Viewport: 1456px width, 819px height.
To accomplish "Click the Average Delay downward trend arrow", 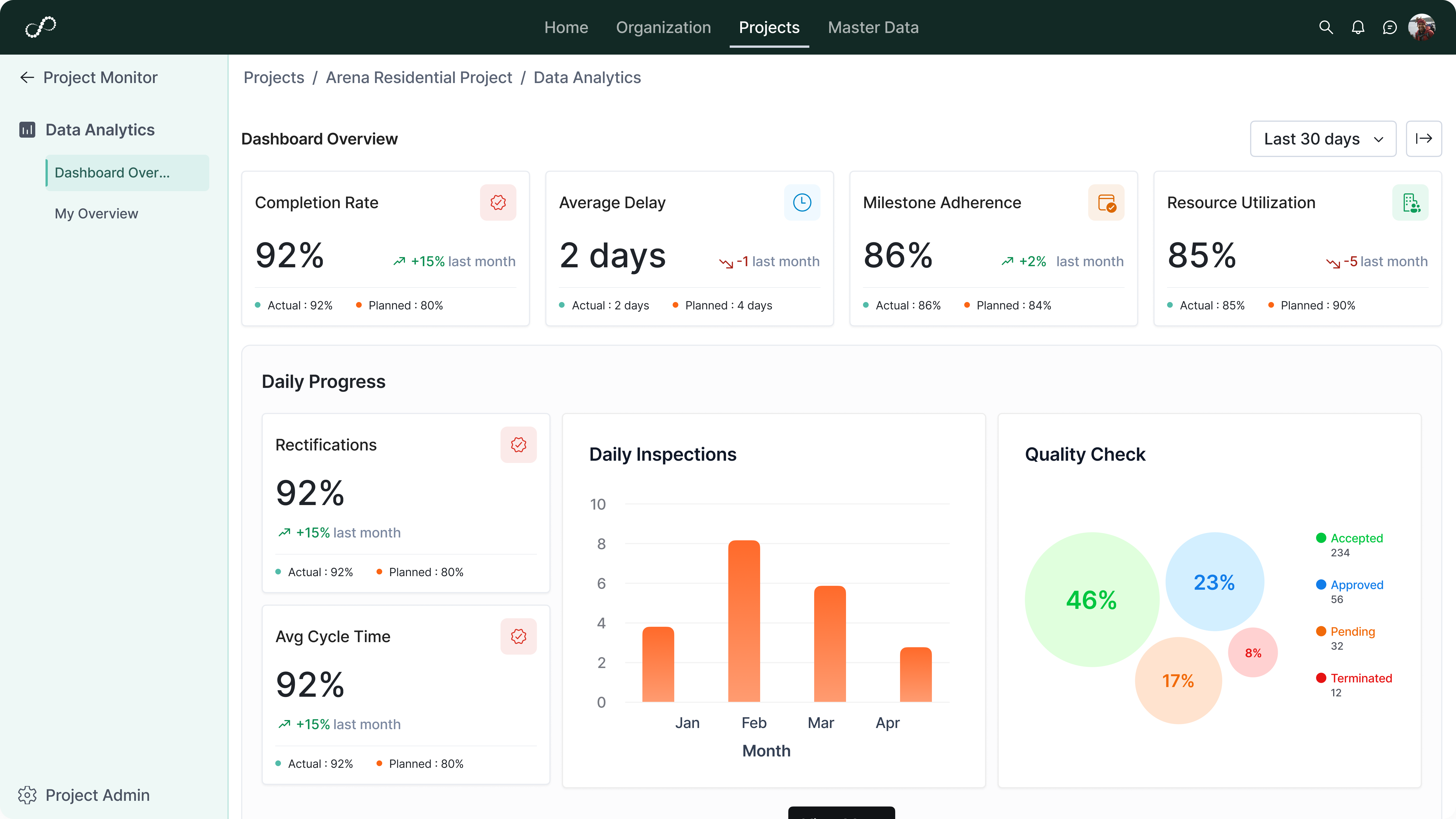I will click(x=726, y=263).
